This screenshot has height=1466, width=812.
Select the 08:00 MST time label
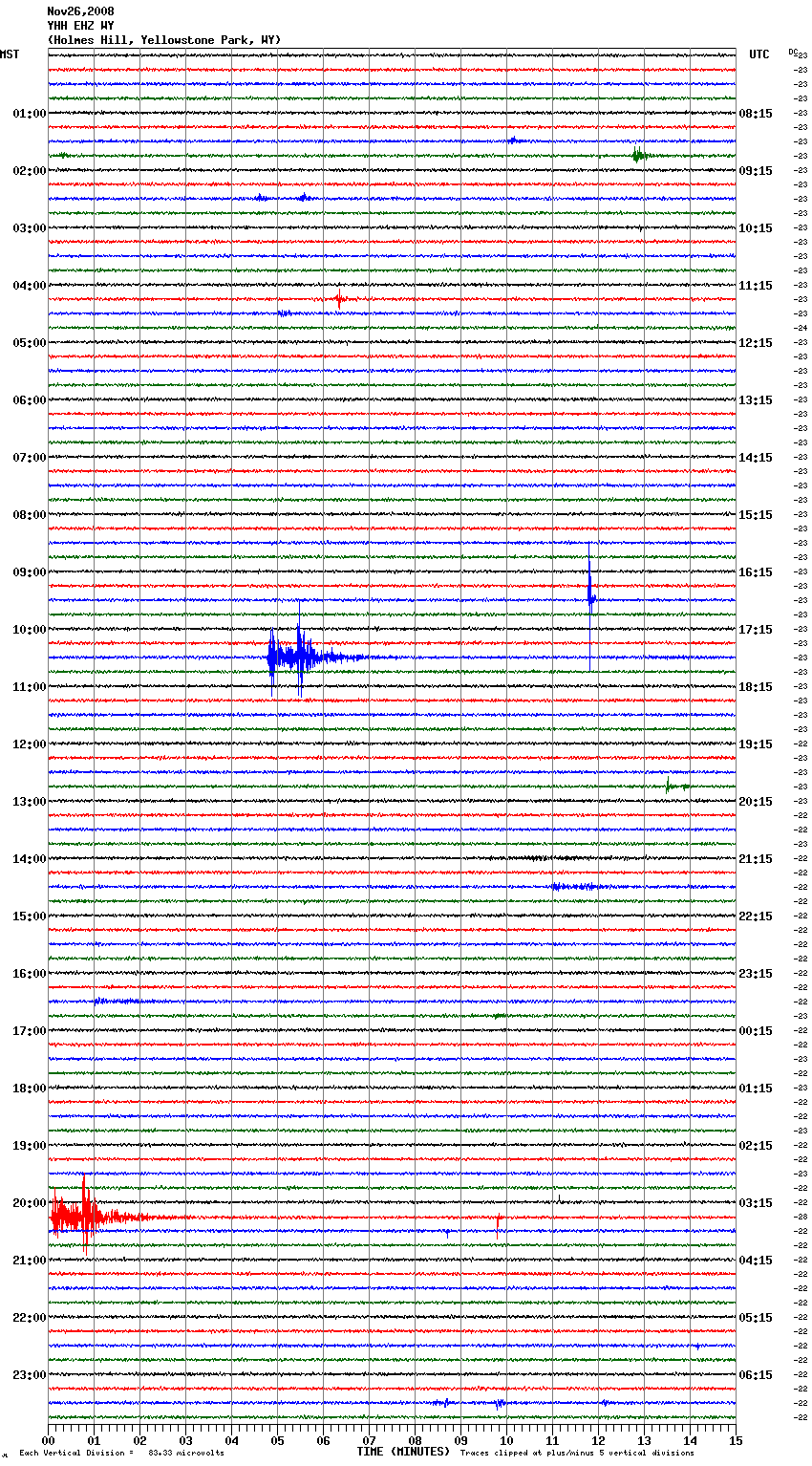[30, 515]
